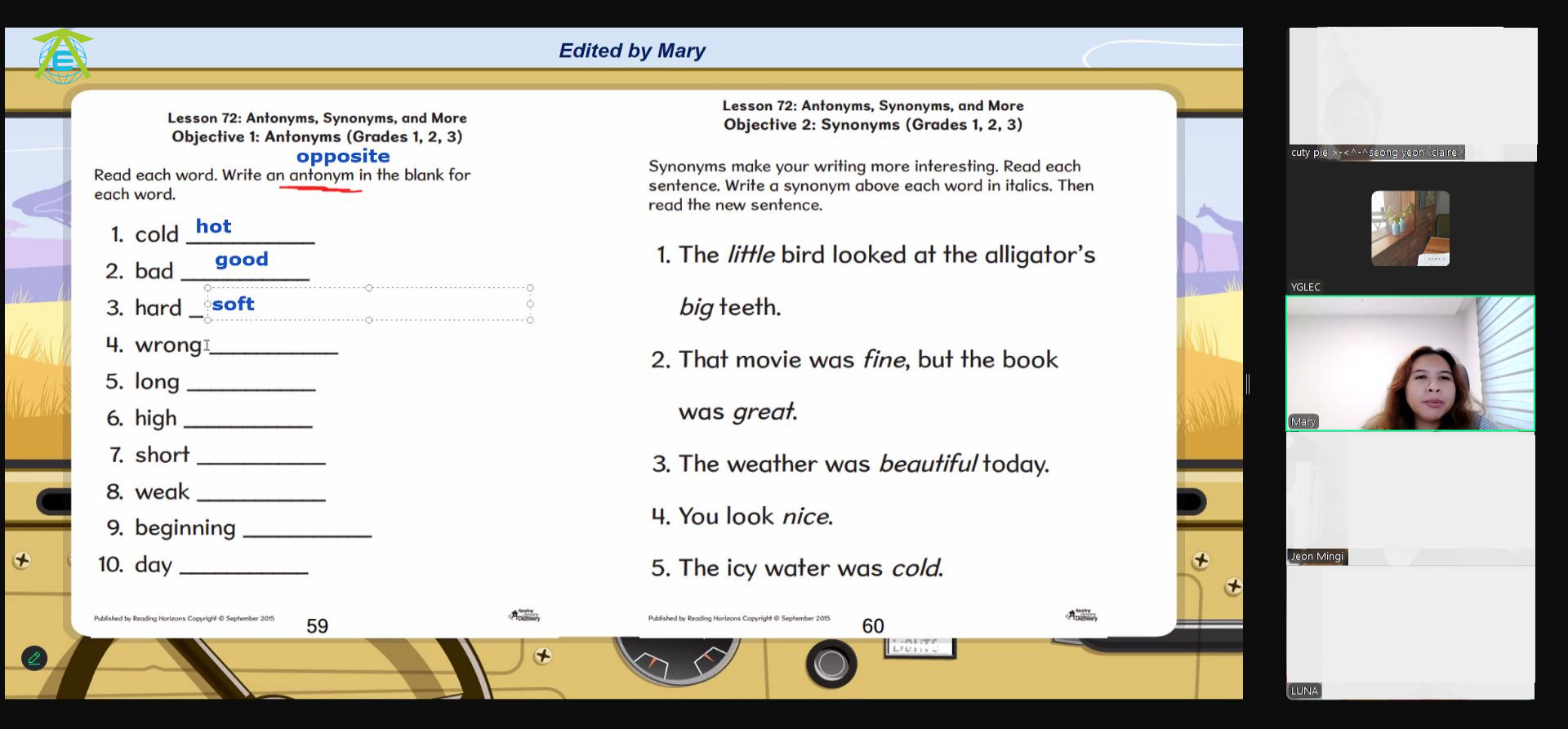Click the word "wrong" in item 4

[x=168, y=345]
